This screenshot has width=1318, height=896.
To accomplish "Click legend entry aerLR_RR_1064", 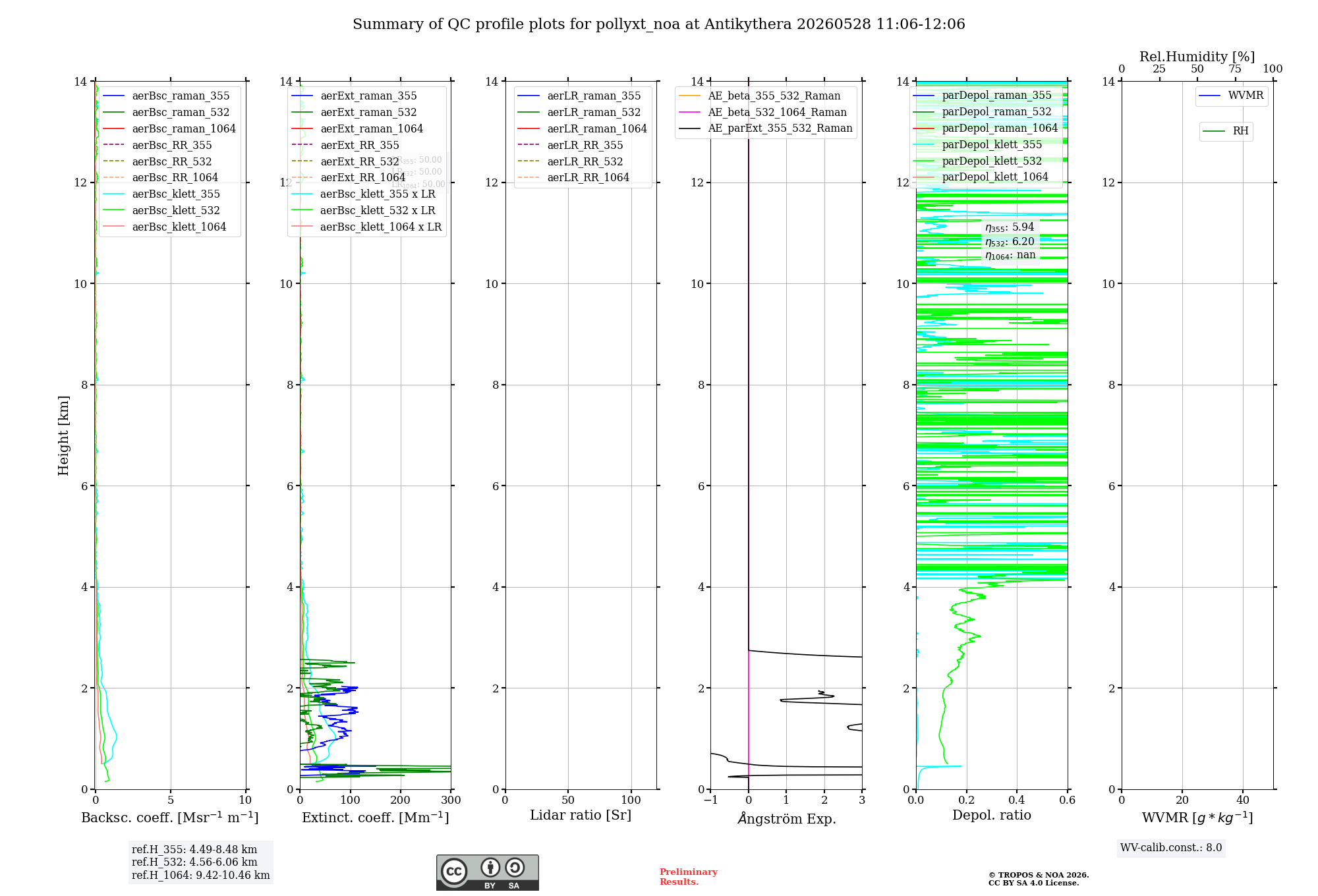I will point(574,178).
